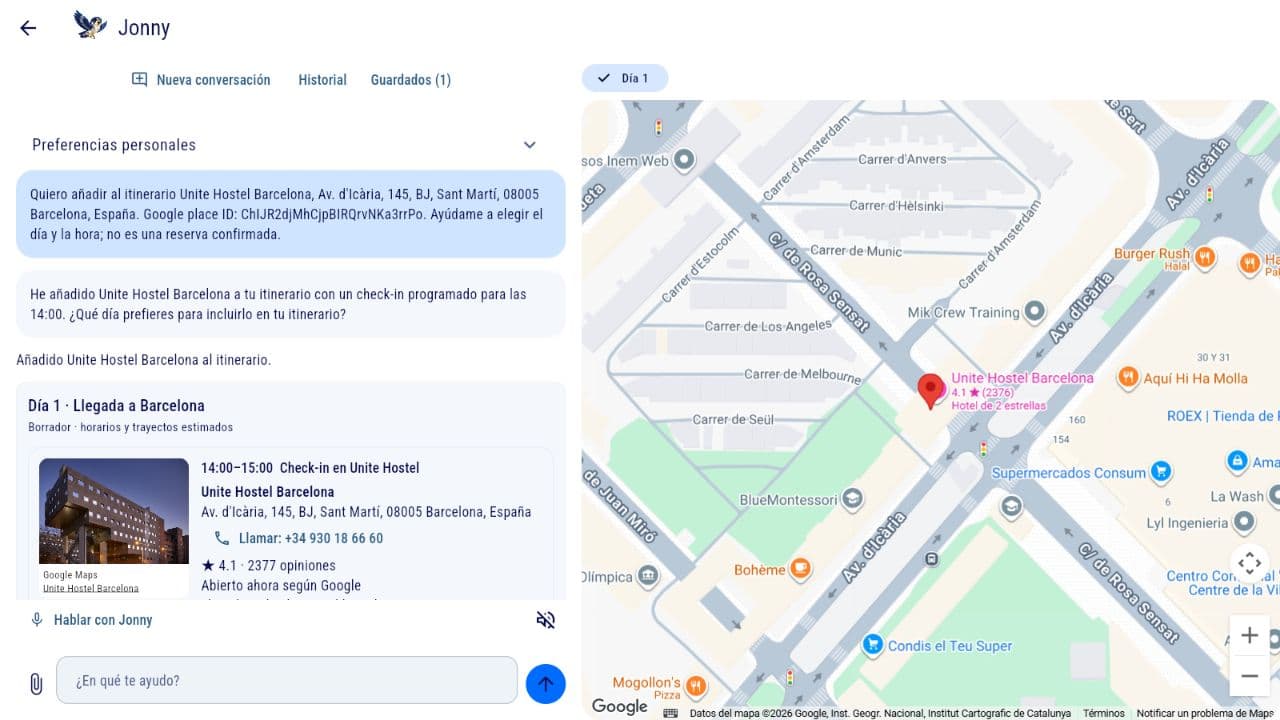
Task: Click 14:00–15:00 Check-in en Unite Hostel text
Action: [310, 468]
